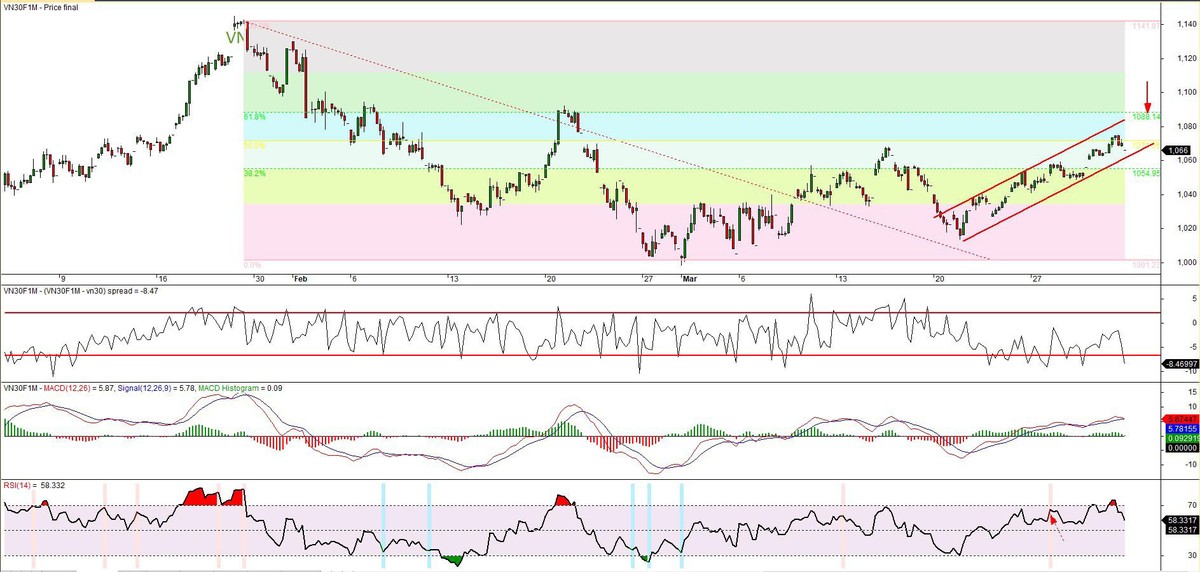The height and width of the screenshot is (572, 1200).
Task: Click the black 1,066 current price tag
Action: (1177, 150)
